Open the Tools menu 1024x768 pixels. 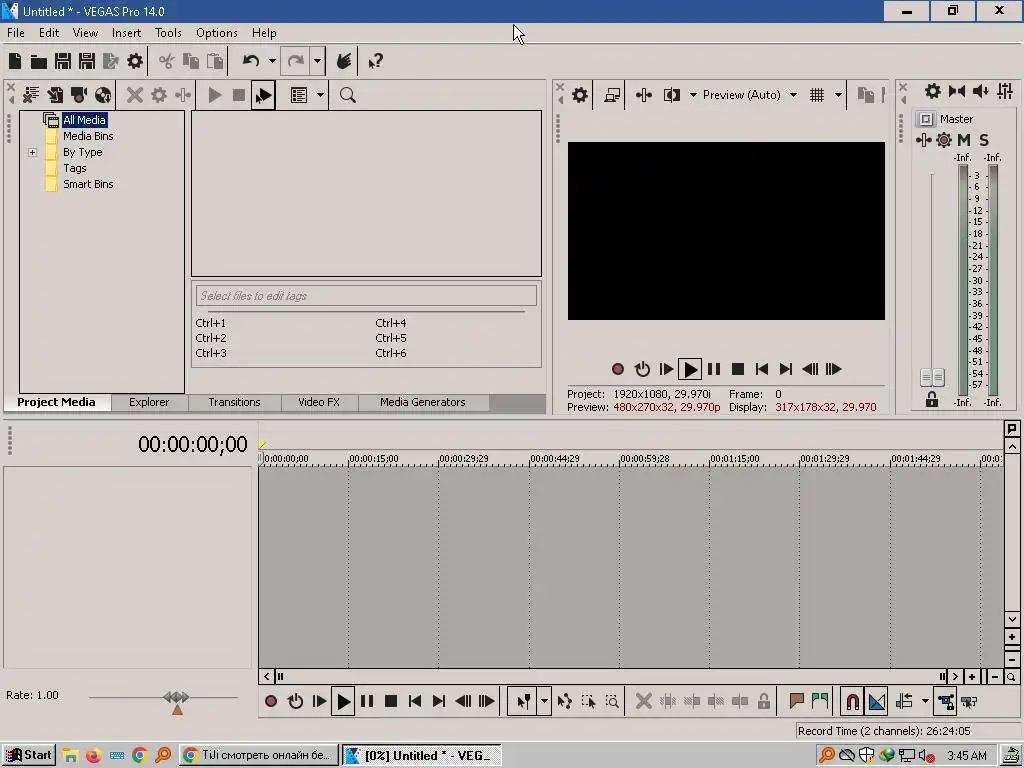tap(168, 33)
